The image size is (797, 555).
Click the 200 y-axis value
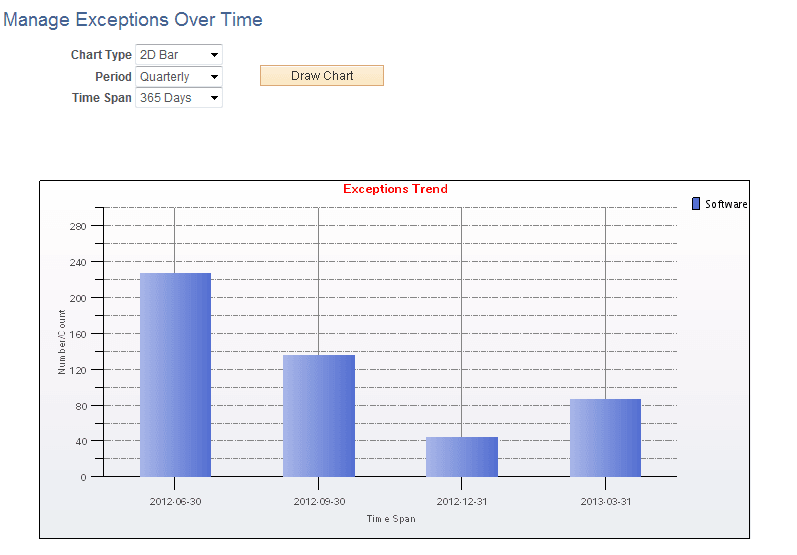point(78,298)
